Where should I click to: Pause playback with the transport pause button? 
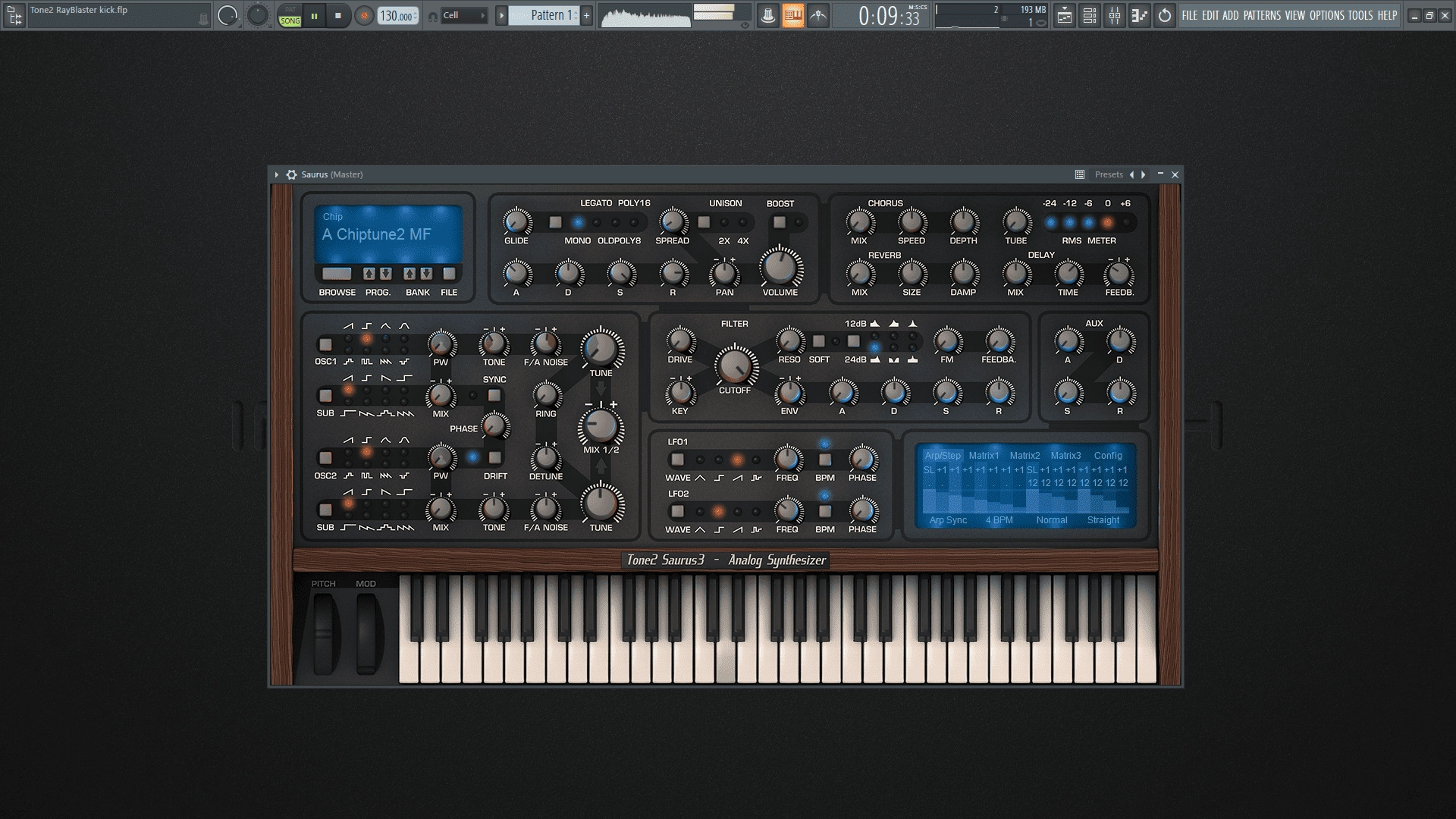click(x=314, y=15)
